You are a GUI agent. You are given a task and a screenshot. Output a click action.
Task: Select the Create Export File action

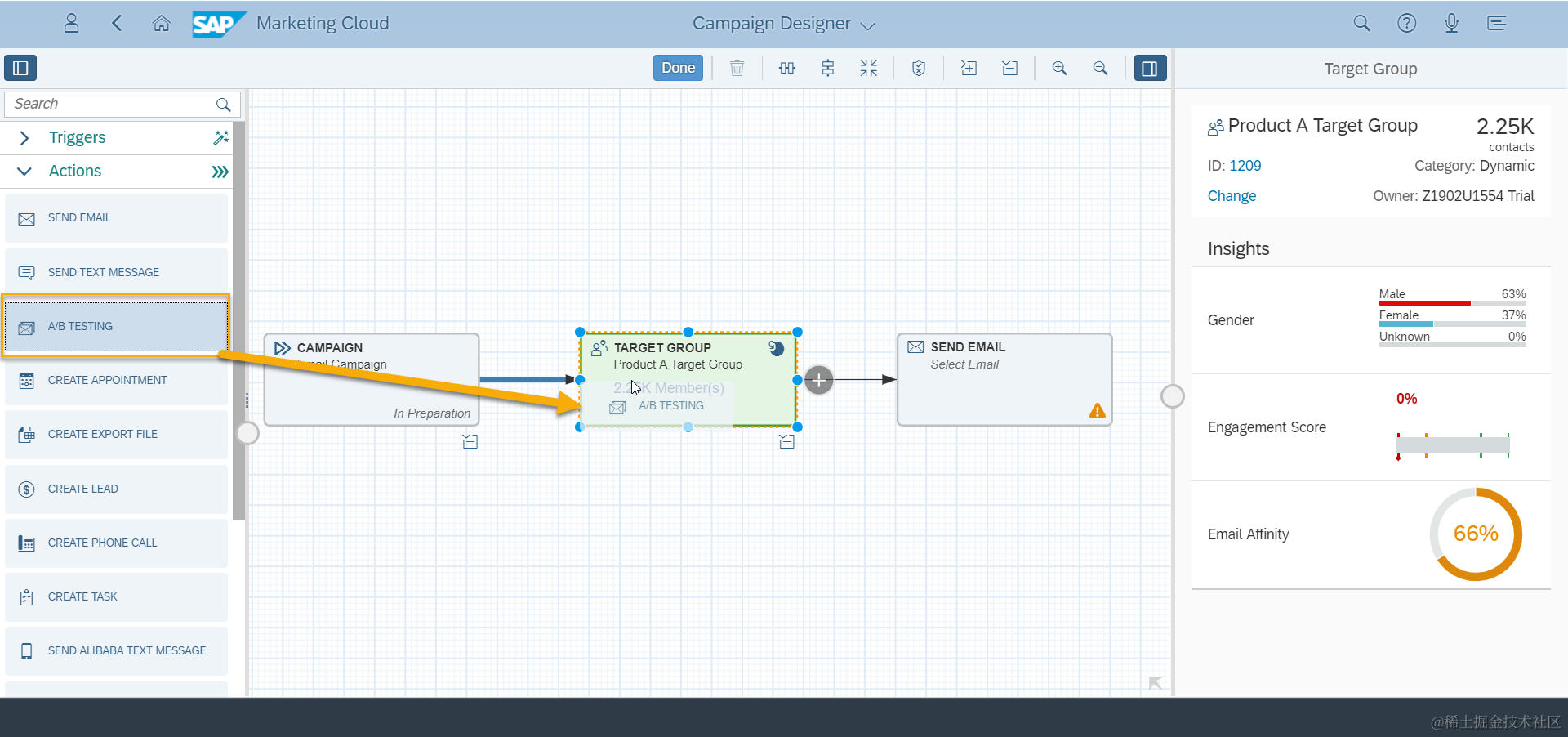point(116,434)
